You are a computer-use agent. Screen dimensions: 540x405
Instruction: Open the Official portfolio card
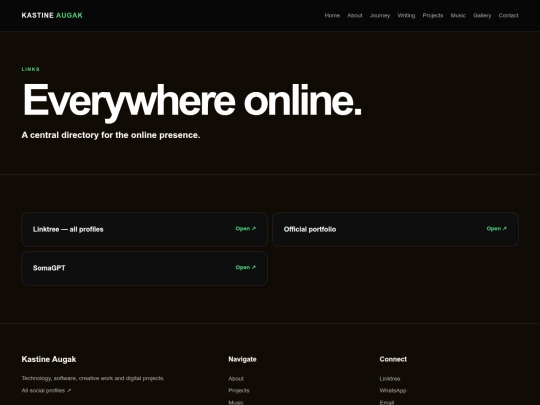tap(395, 229)
